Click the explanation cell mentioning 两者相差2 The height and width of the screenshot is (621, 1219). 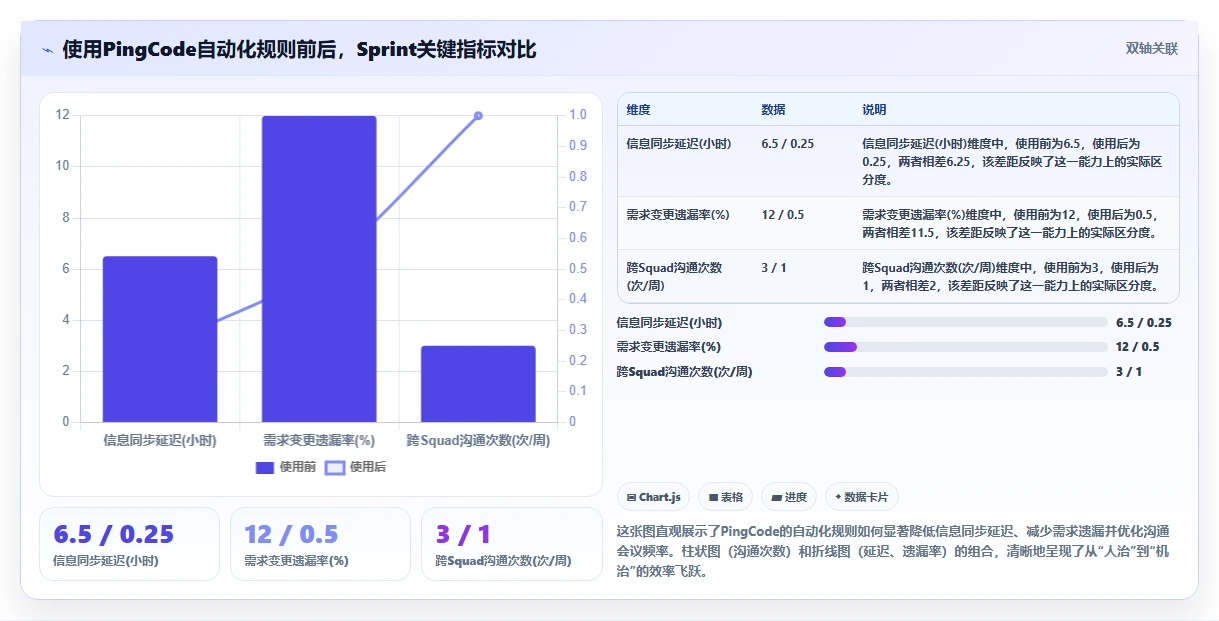1011,277
